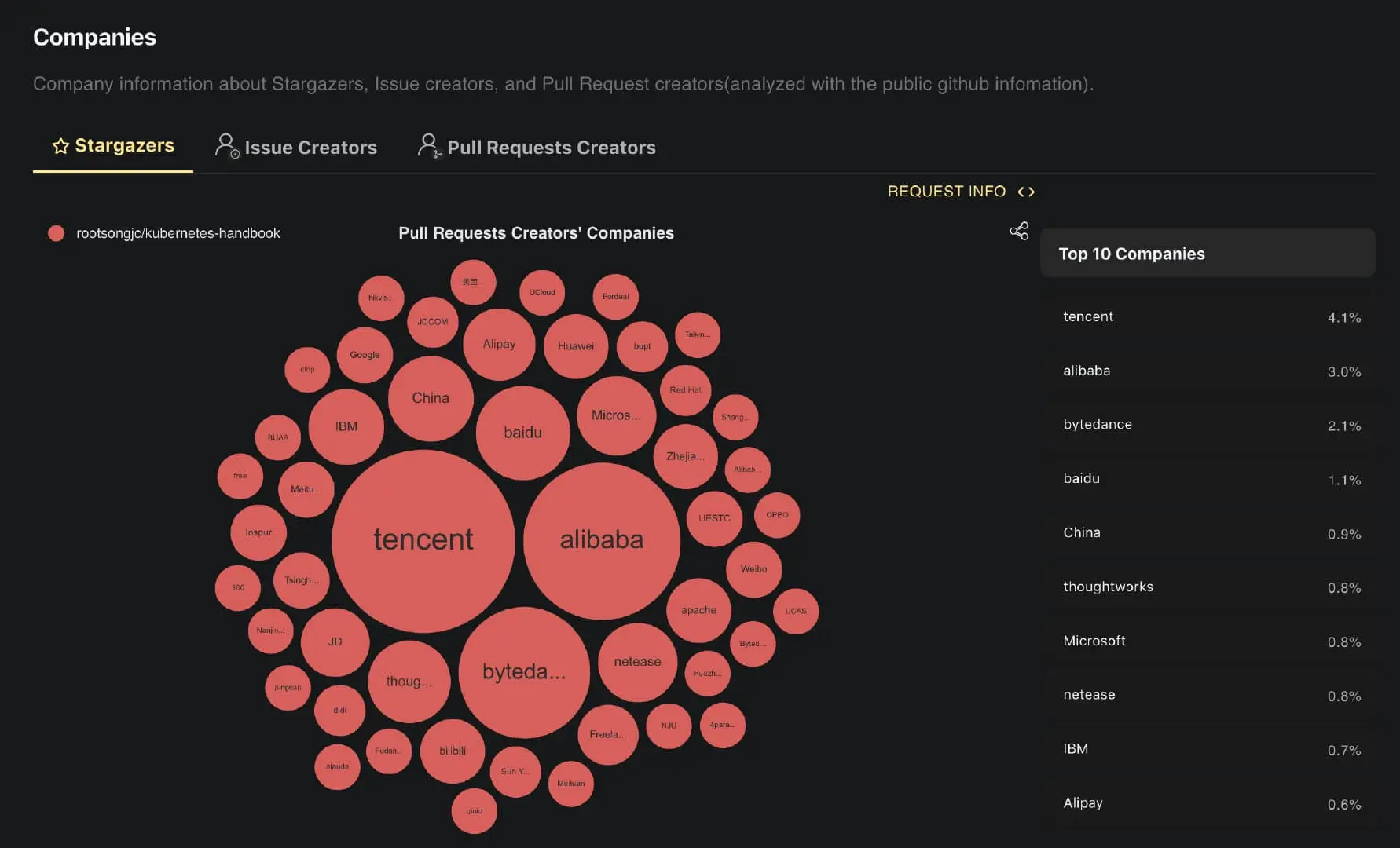Click the rootsongjc/kubernetes-handbook legend label
This screenshot has width=1400, height=848.
pyautogui.click(x=178, y=233)
